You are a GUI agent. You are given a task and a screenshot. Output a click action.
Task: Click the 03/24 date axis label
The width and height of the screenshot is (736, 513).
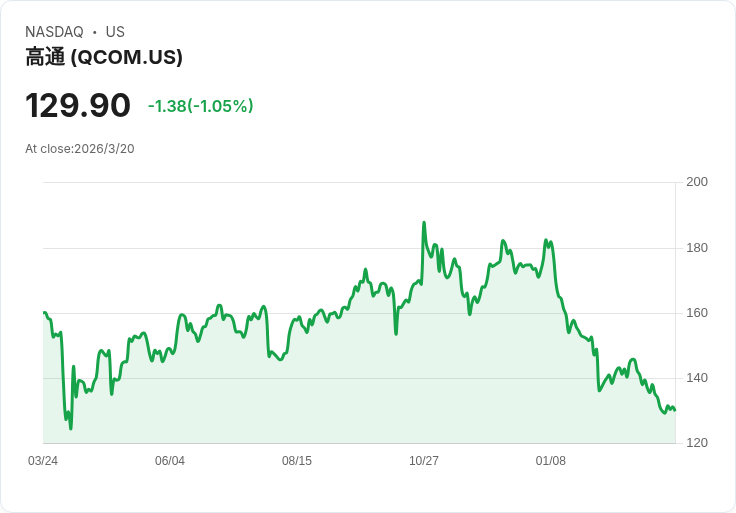coord(43,461)
